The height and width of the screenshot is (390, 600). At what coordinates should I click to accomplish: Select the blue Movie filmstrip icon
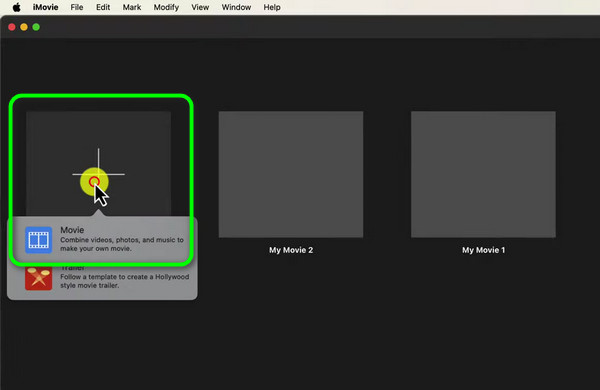pos(39,240)
